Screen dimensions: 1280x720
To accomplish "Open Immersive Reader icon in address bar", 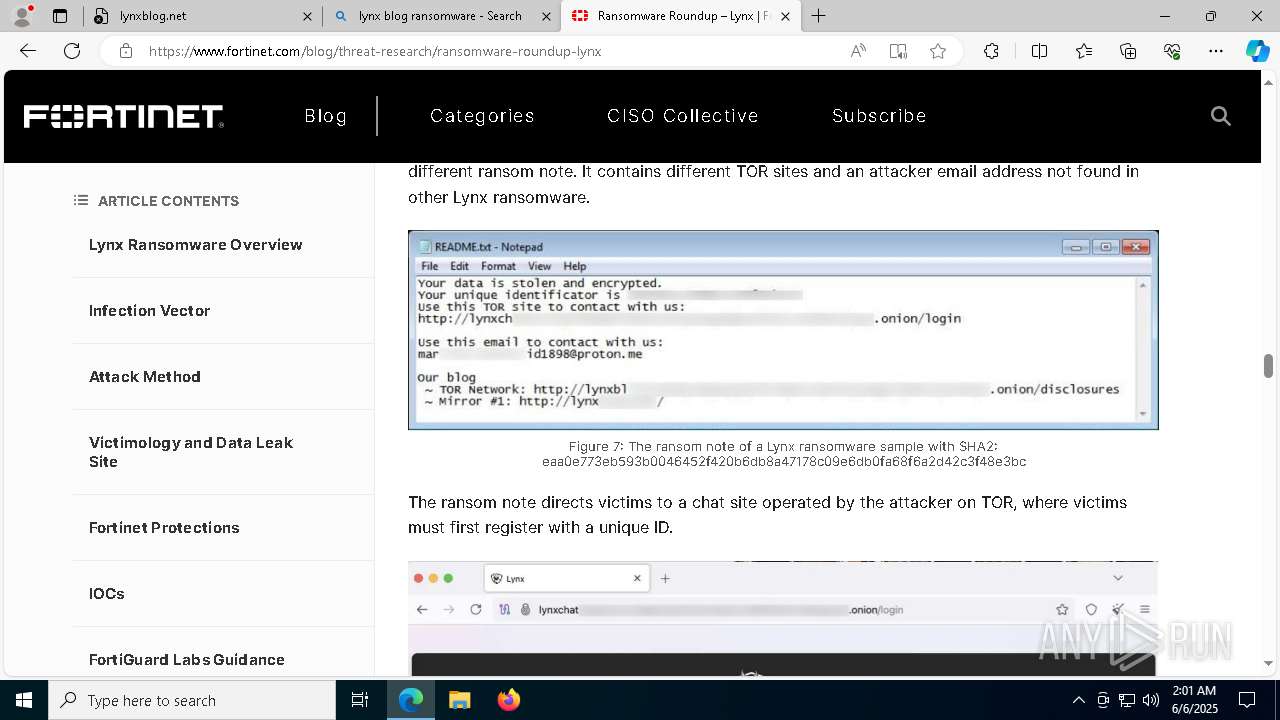I will coord(898,51).
